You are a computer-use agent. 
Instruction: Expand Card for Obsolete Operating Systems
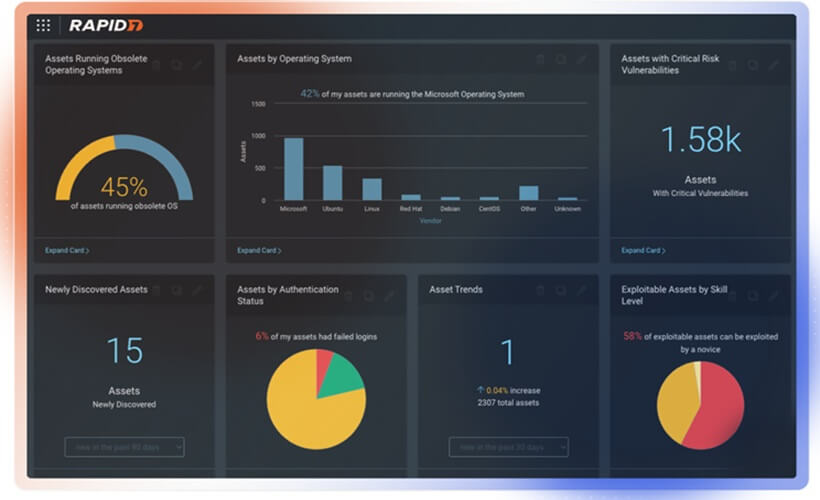pyautogui.click(x=67, y=251)
